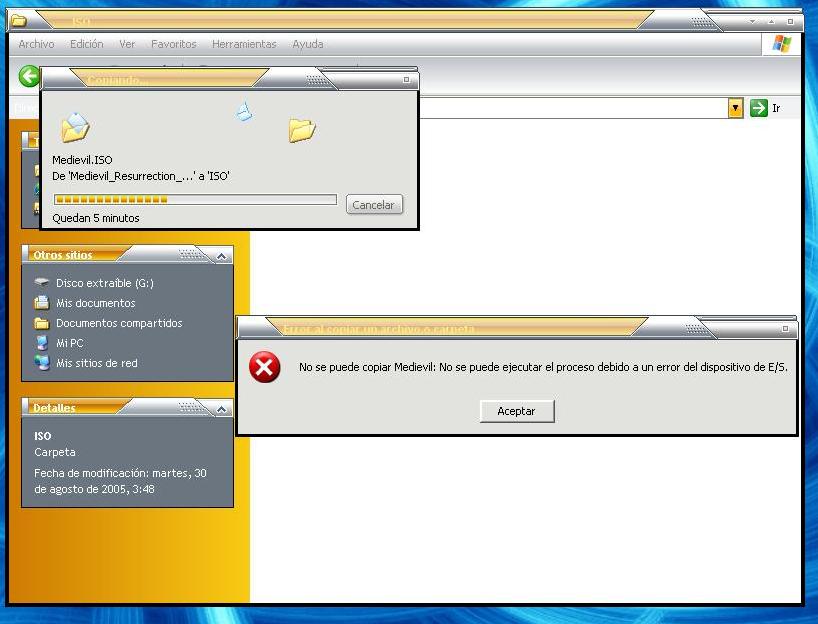The width and height of the screenshot is (818, 624).
Task: Click the Carpeta type label
Action: pos(55,452)
